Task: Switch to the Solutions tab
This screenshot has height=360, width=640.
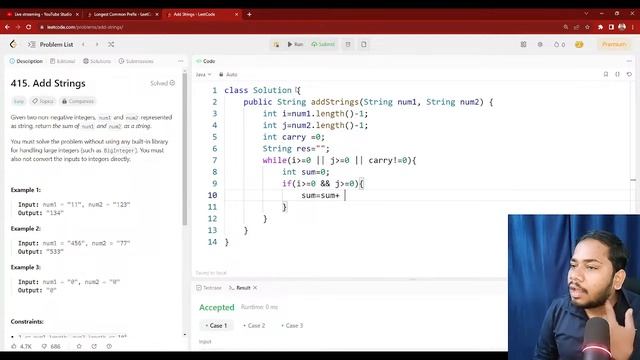Action: pyautogui.click(x=97, y=61)
